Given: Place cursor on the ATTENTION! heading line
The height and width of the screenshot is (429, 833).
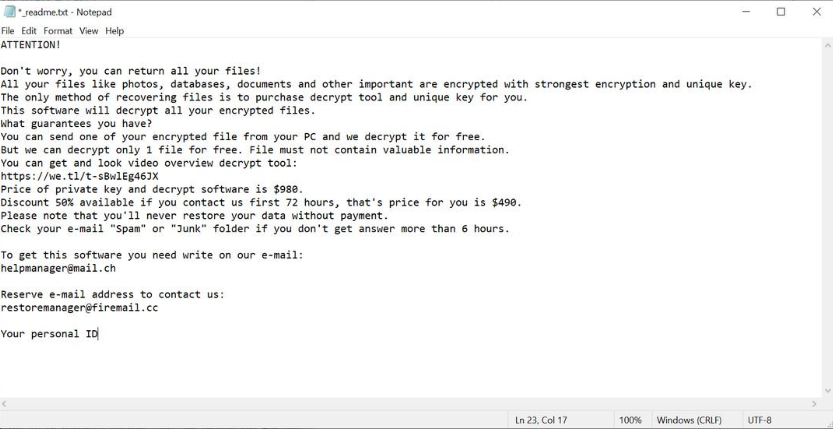Looking at the screenshot, I should 31,45.
